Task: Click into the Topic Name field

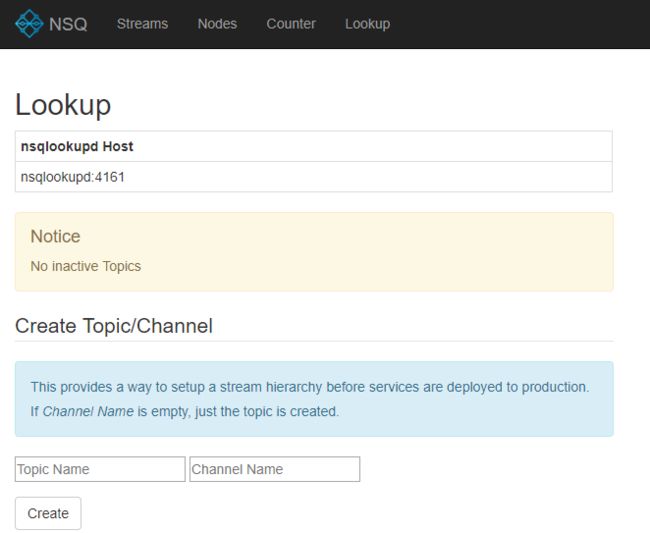Action: pos(100,469)
